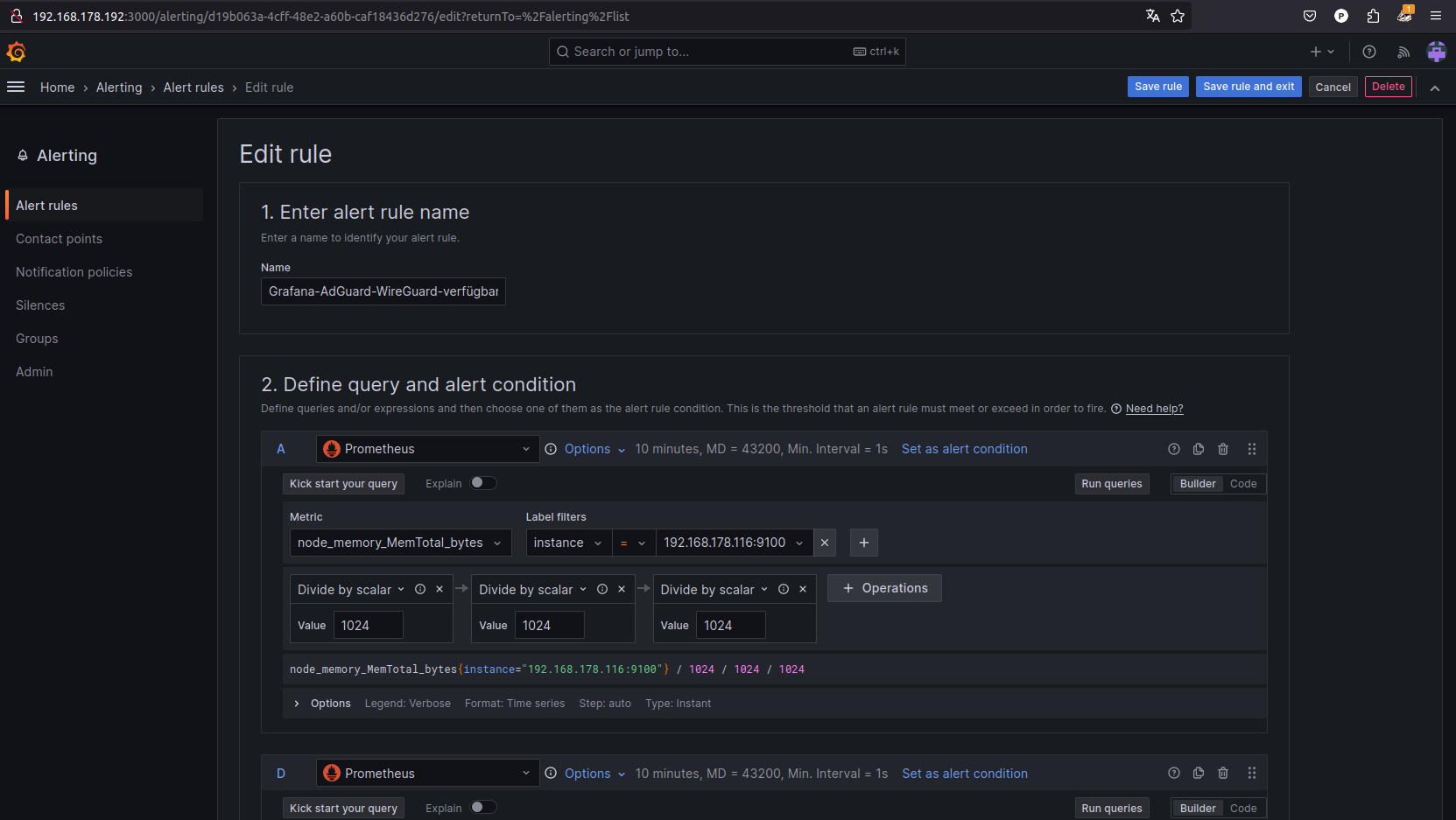Click the Grafana logo icon

pyautogui.click(x=16, y=53)
